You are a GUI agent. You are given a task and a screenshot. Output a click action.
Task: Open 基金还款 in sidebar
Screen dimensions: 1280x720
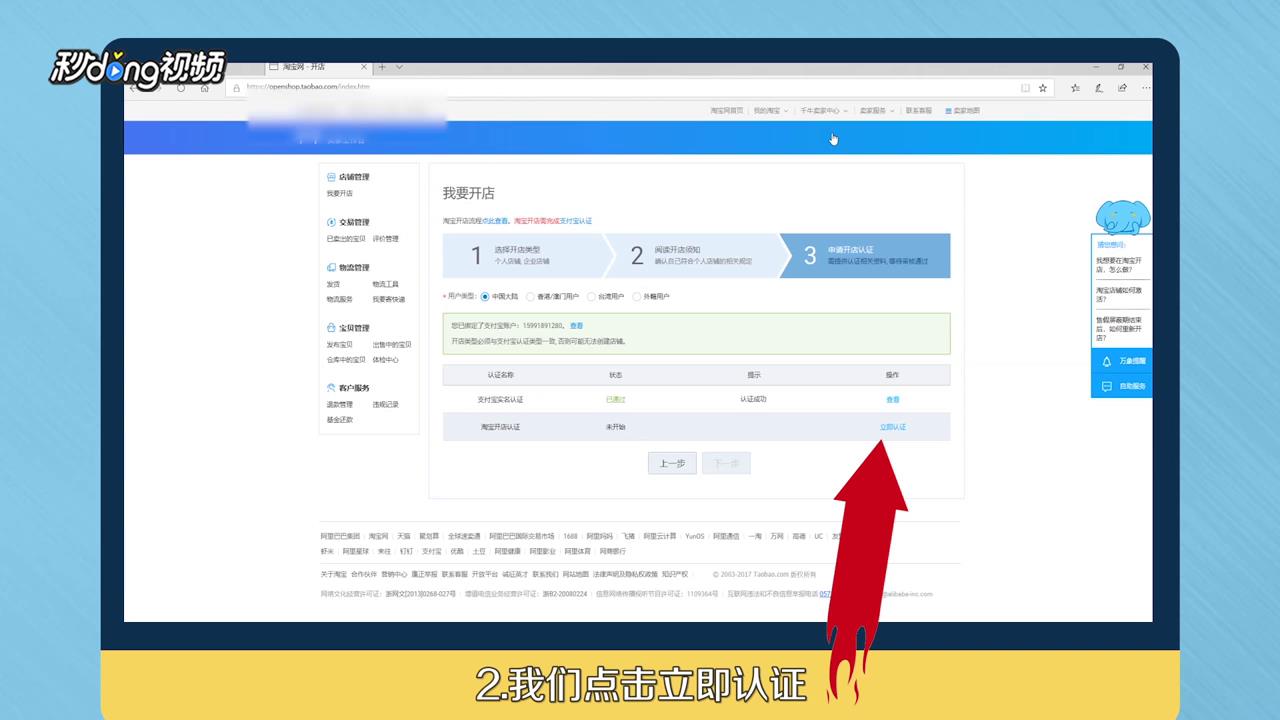pyautogui.click(x=340, y=420)
